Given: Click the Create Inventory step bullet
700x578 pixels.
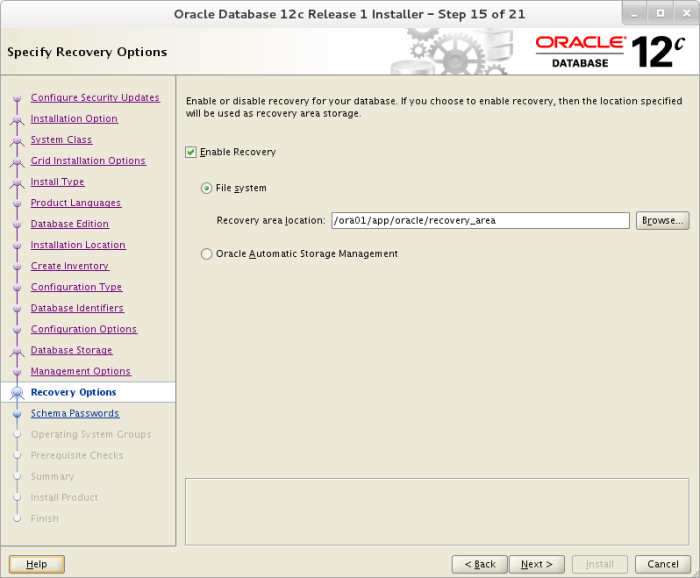Looking at the screenshot, I should (x=17, y=266).
